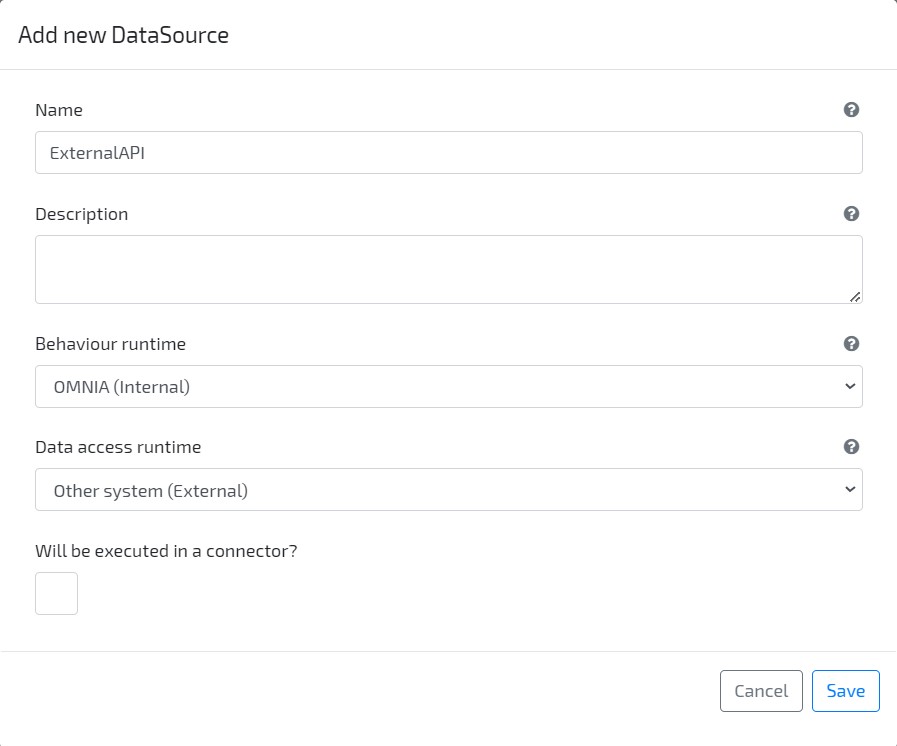This screenshot has height=746, width=897.
Task: Click the chevron arrow on Behaviour runtime select
Action: 849,386
